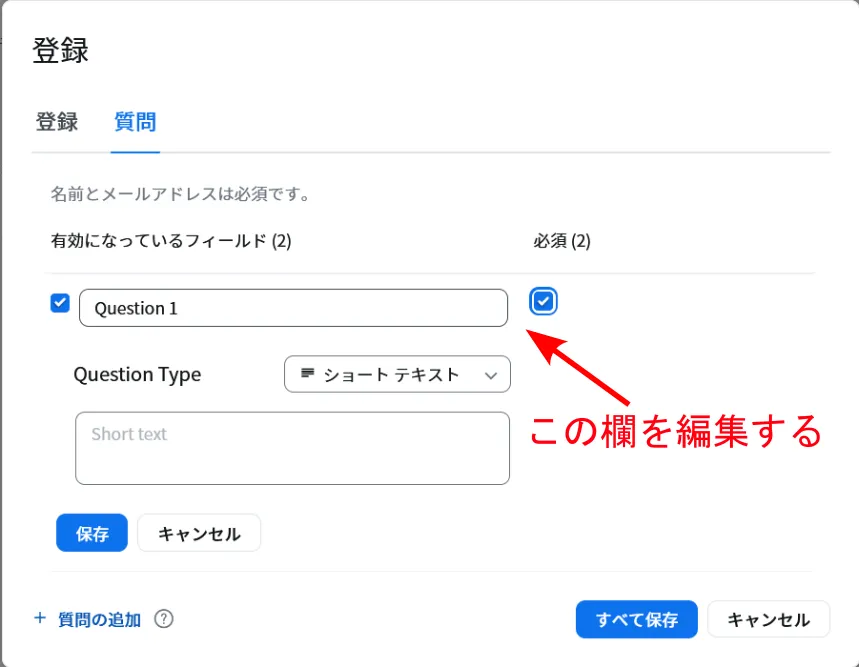
Task: Open the ショート テキスト question type dropdown
Action: [x=397, y=375]
